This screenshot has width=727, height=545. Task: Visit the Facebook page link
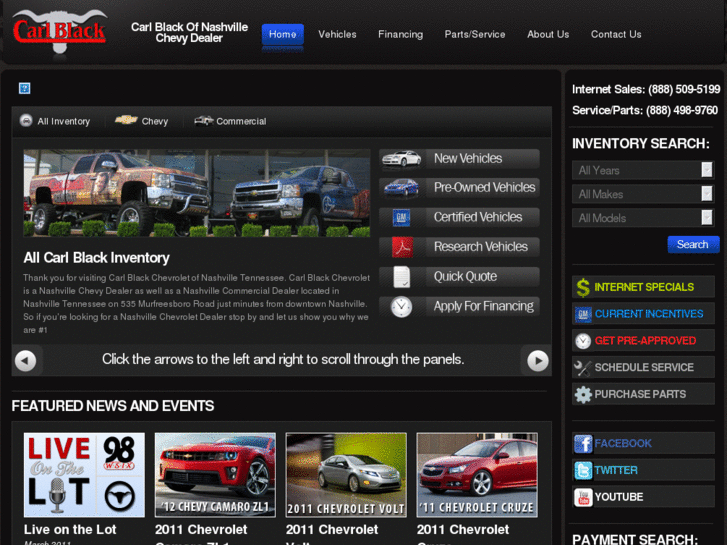tap(644, 443)
